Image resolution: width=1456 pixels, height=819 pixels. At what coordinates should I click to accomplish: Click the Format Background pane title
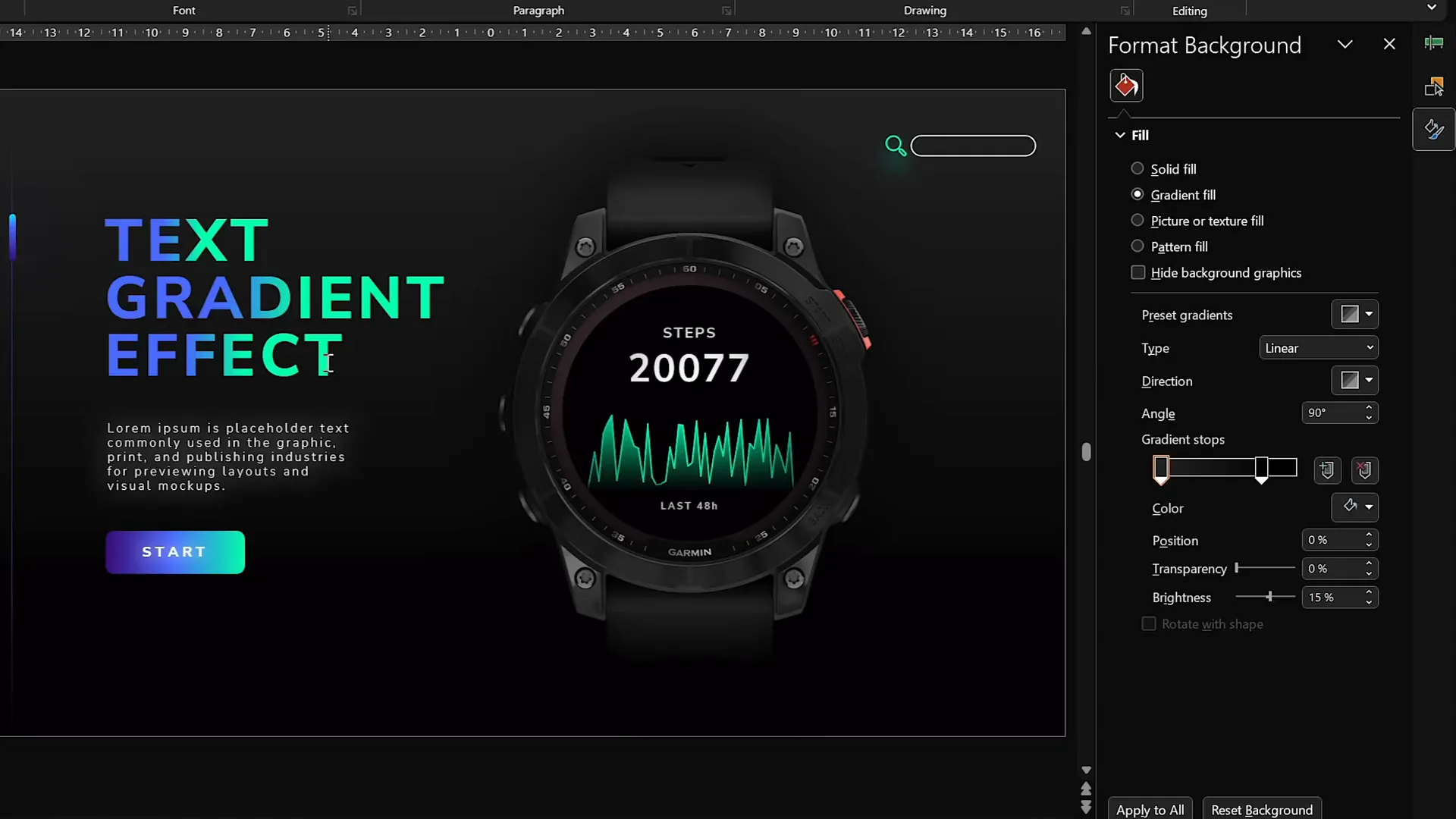[1204, 45]
